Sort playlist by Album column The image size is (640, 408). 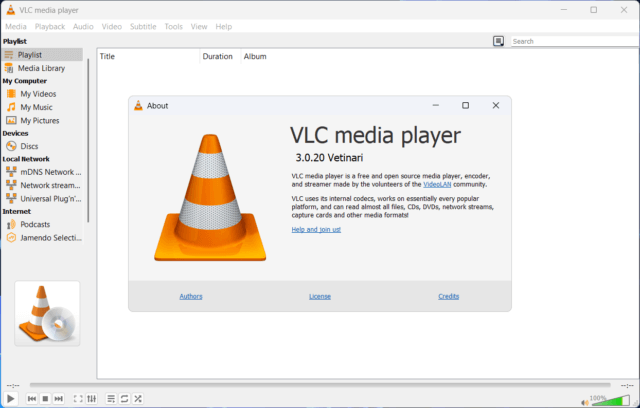[x=255, y=56]
